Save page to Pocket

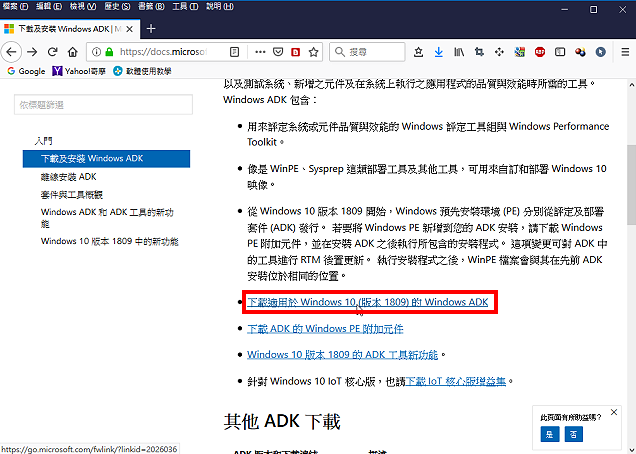click(278, 52)
